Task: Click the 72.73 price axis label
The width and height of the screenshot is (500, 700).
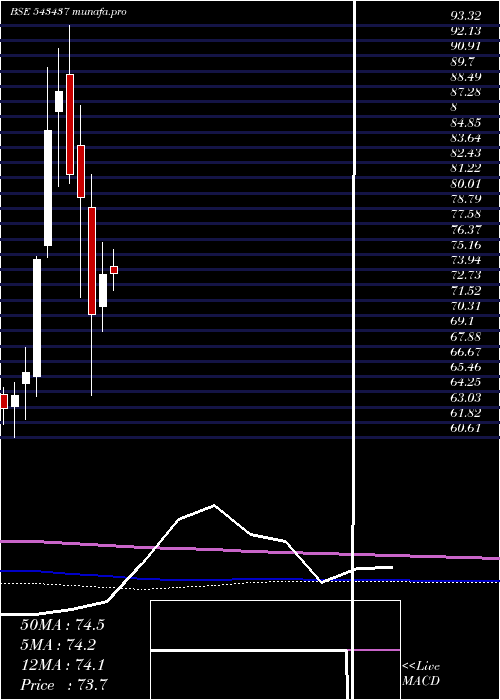Action: coord(466,275)
